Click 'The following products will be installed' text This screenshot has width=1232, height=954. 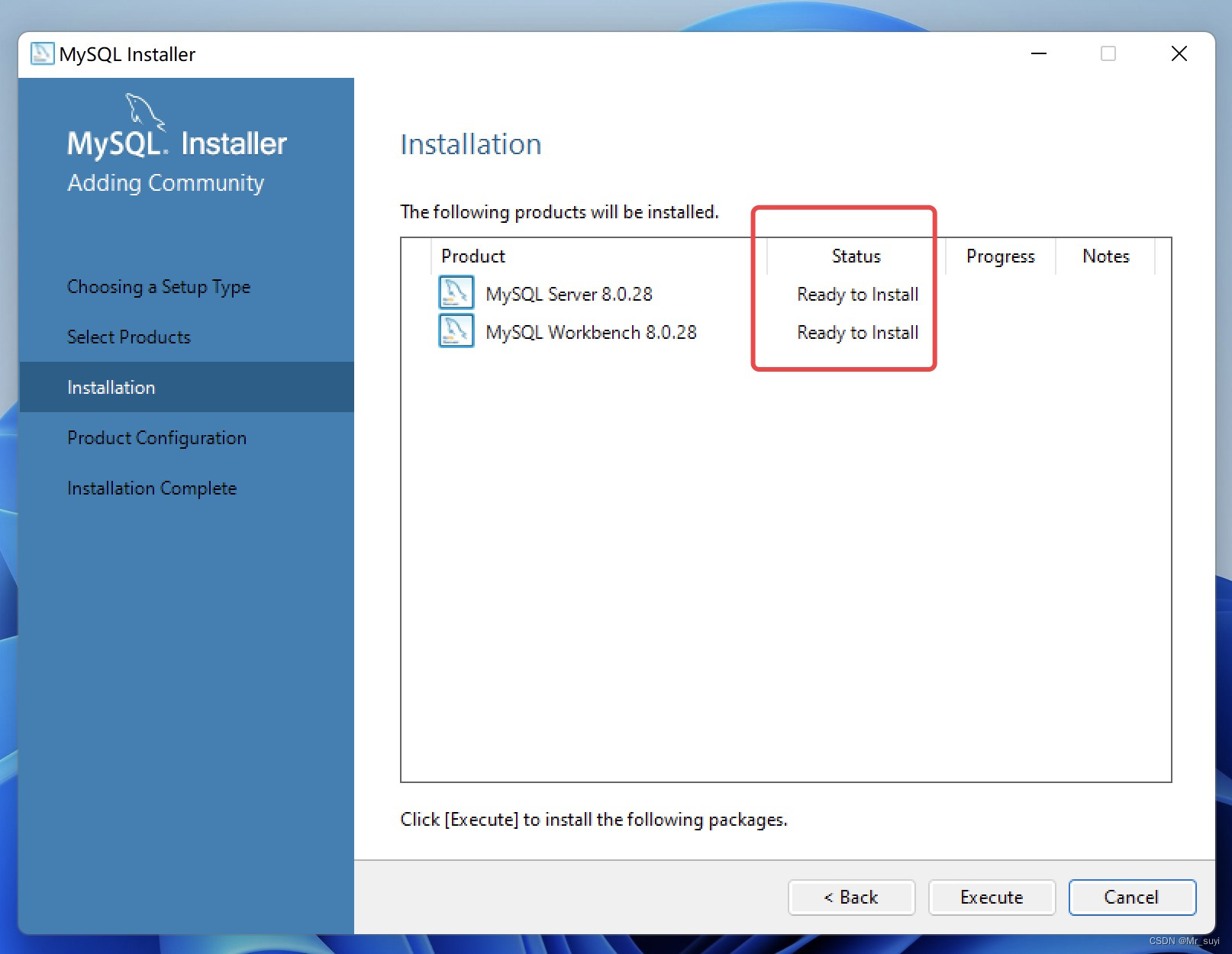[560, 212]
